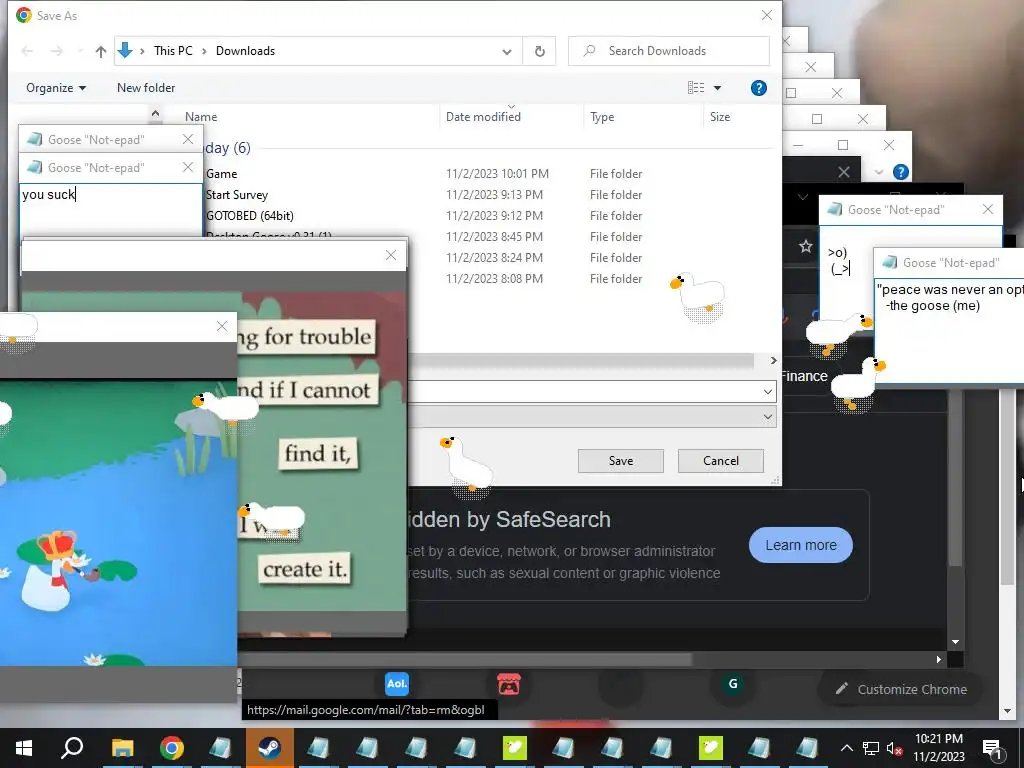1024x768 pixels.
Task: Open the green G shortcut tile
Action: click(733, 684)
